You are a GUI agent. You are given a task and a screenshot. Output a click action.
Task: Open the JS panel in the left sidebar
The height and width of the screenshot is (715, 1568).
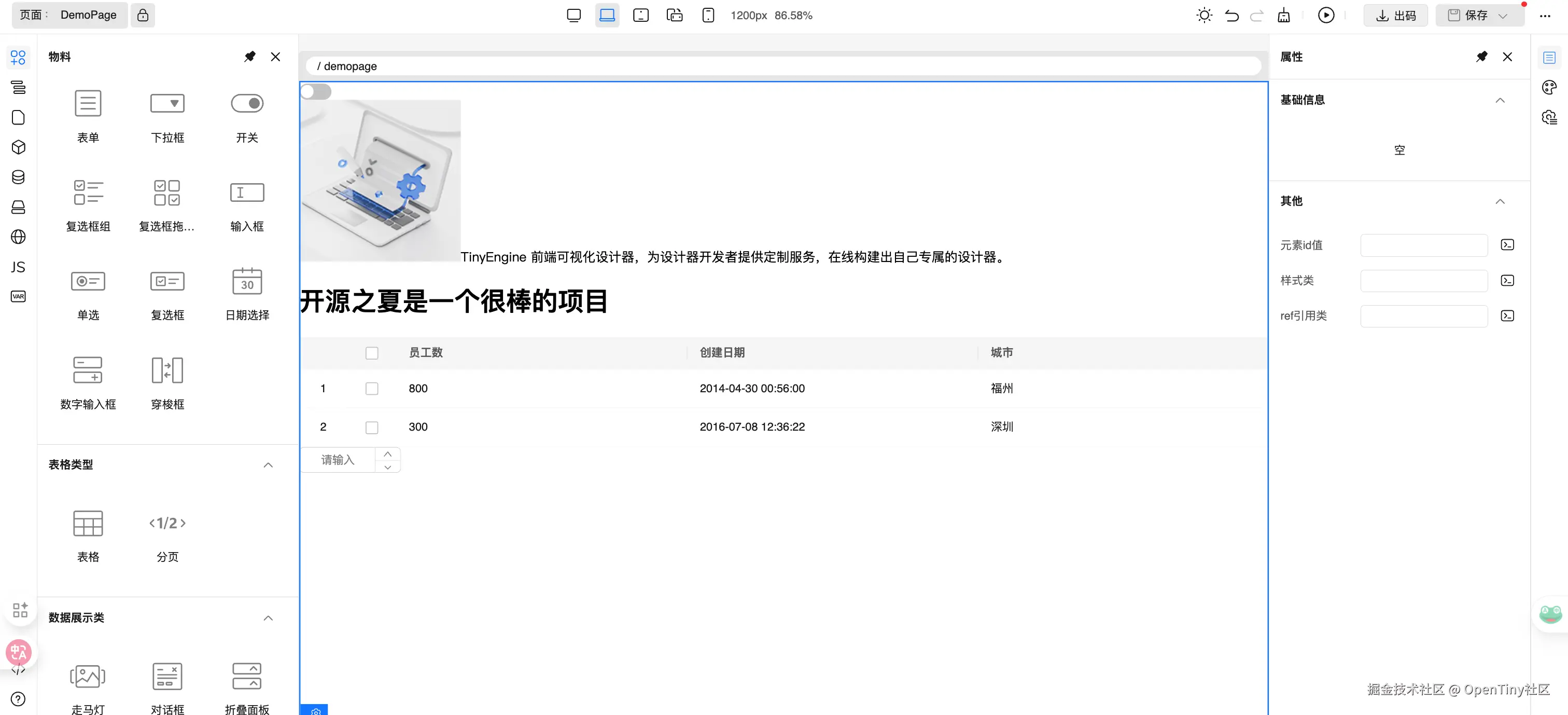click(18, 267)
